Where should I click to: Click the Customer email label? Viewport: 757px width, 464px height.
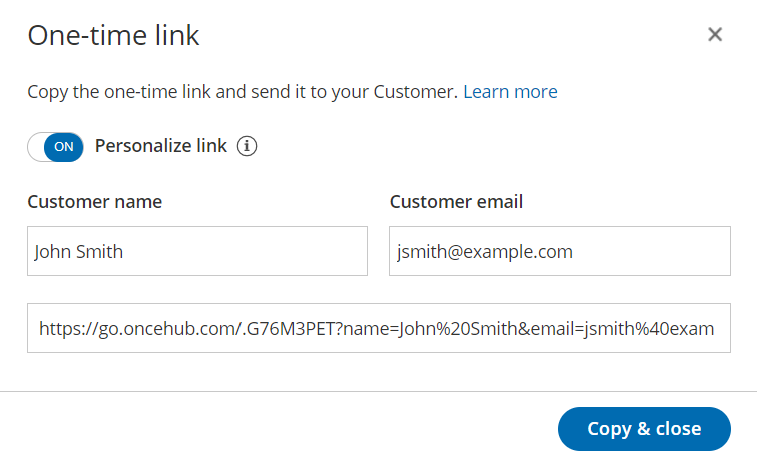[x=456, y=202]
